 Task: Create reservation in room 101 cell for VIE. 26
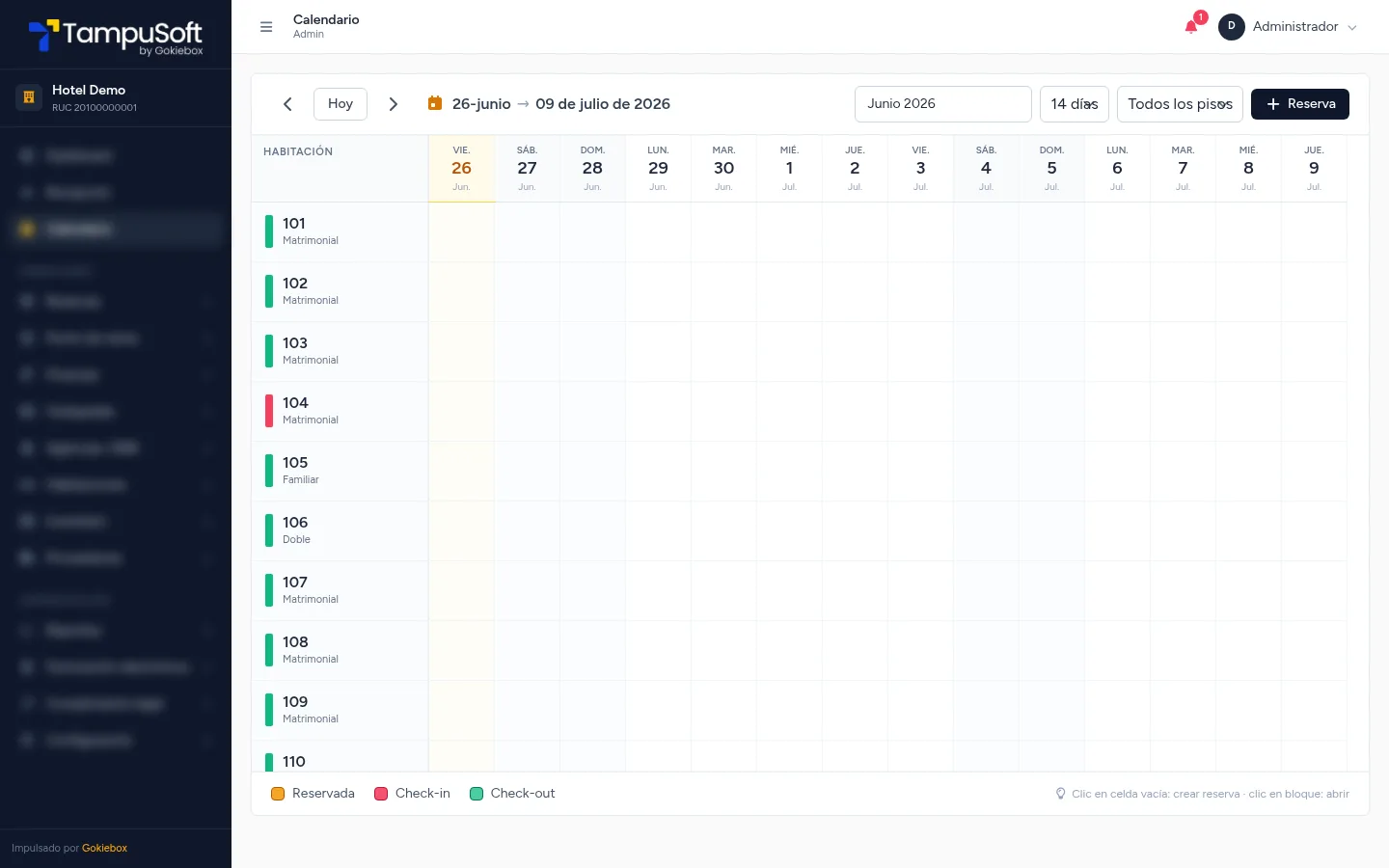(461, 231)
